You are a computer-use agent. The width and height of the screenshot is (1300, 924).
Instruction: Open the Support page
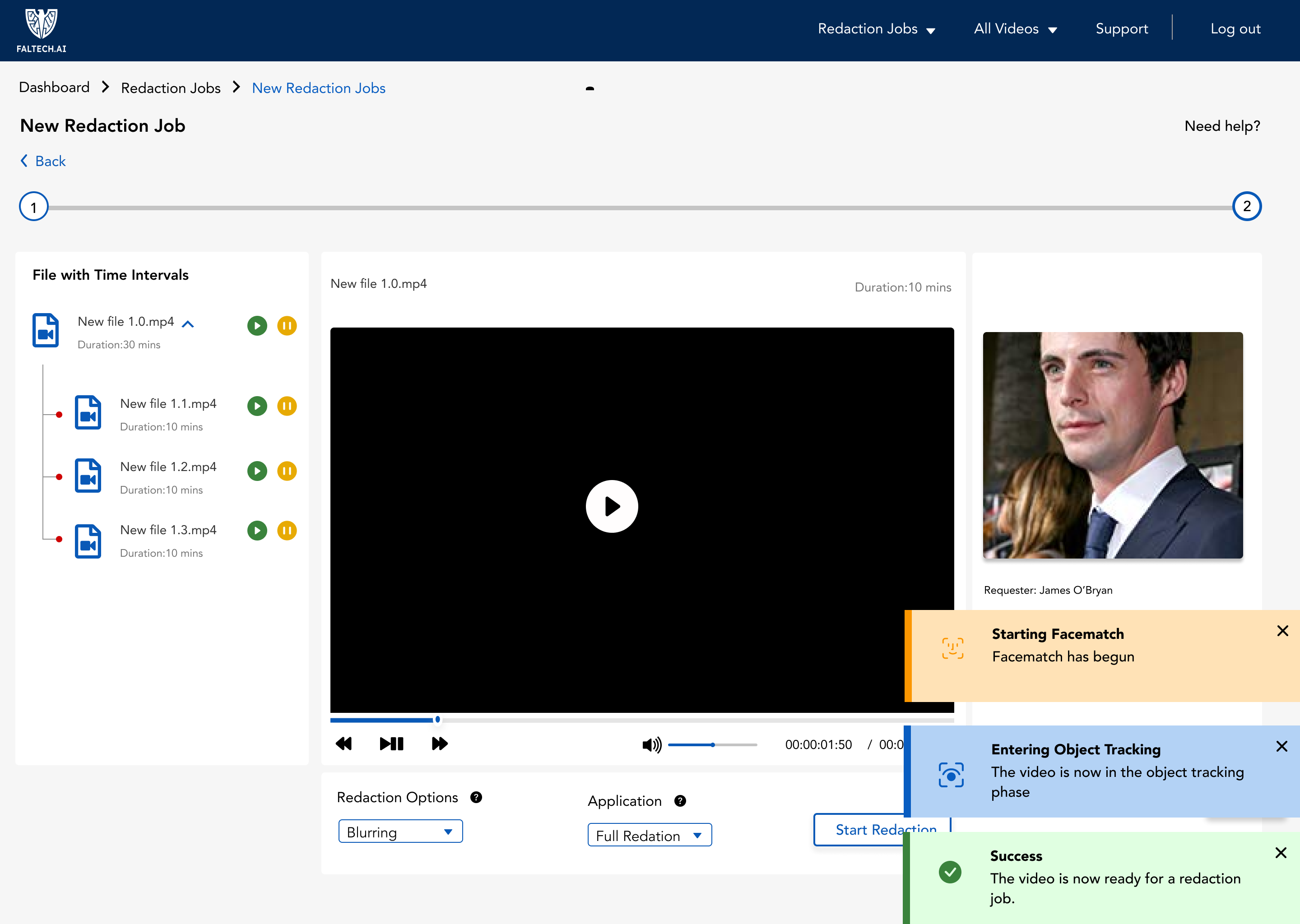click(x=1122, y=29)
